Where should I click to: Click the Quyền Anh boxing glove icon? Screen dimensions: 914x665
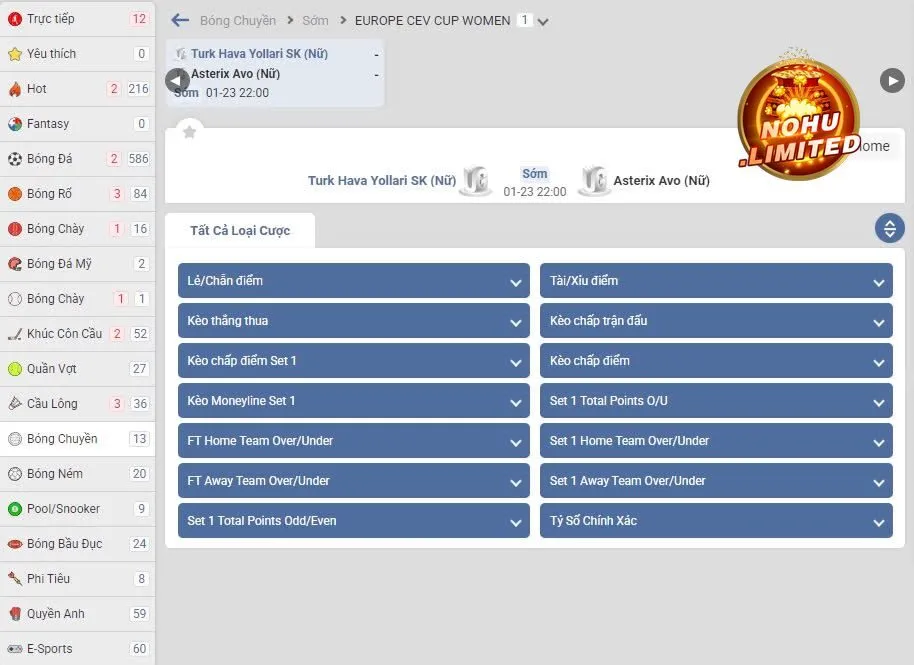point(15,614)
